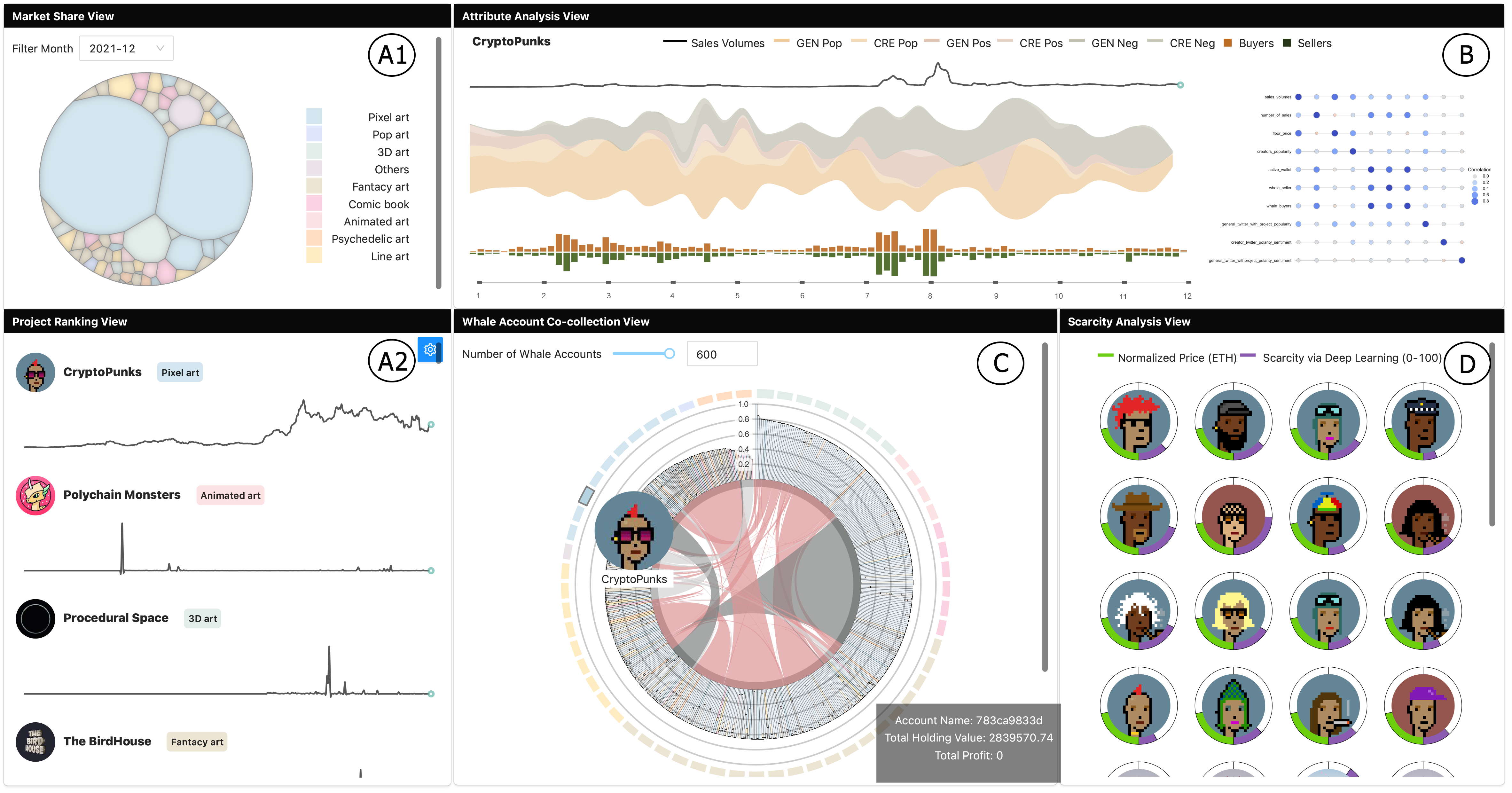Click the Whale Account Co-collection View scrollbar
The image size is (1512, 793).
click(1045, 506)
